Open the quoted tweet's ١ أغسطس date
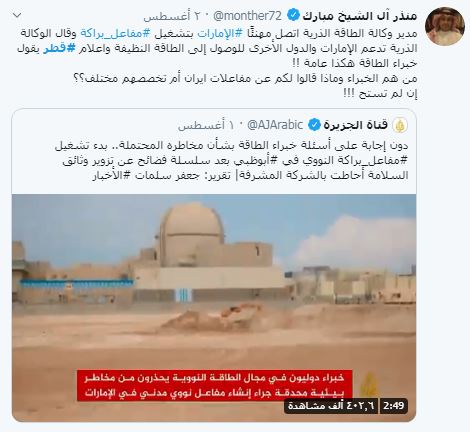 (x=201, y=125)
